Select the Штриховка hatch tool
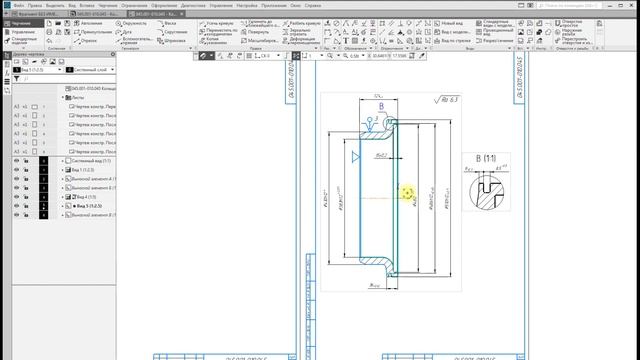The height and width of the screenshot is (360, 640). (171, 41)
